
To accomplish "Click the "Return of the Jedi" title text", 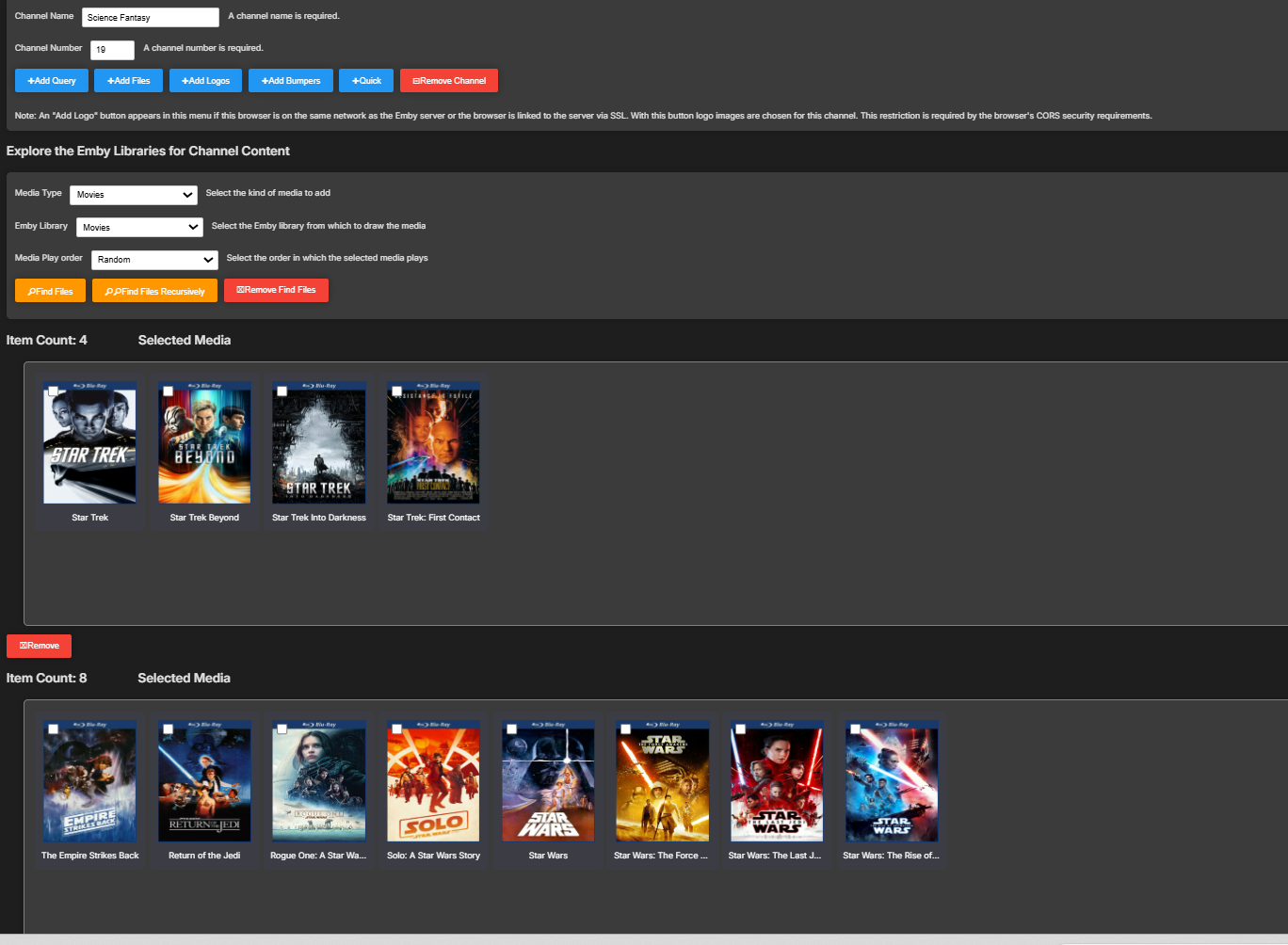I will (204, 856).
